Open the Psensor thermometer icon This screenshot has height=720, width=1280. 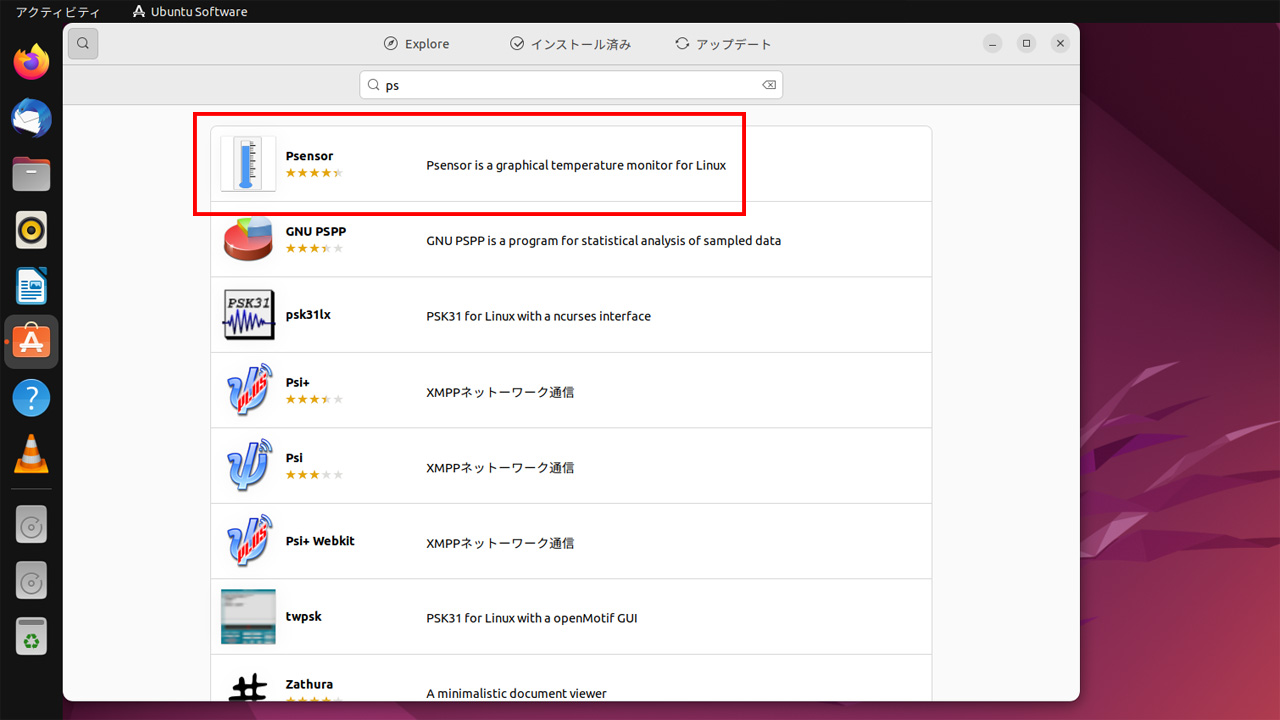tap(248, 164)
